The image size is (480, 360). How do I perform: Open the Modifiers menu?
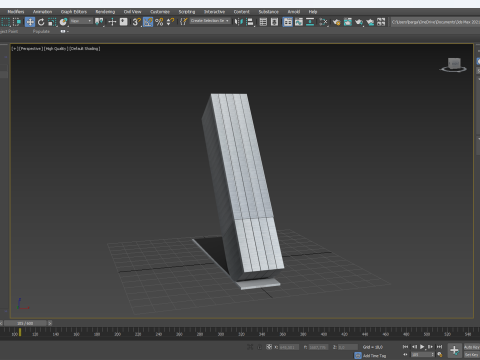[16, 12]
